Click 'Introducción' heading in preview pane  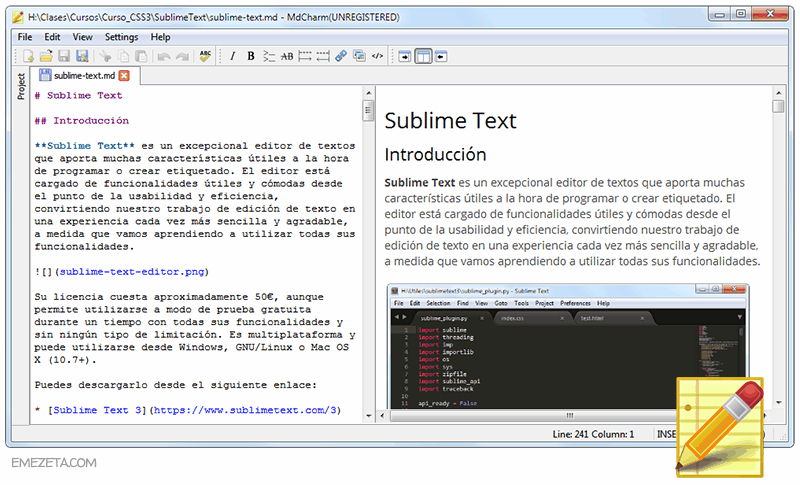(x=435, y=155)
